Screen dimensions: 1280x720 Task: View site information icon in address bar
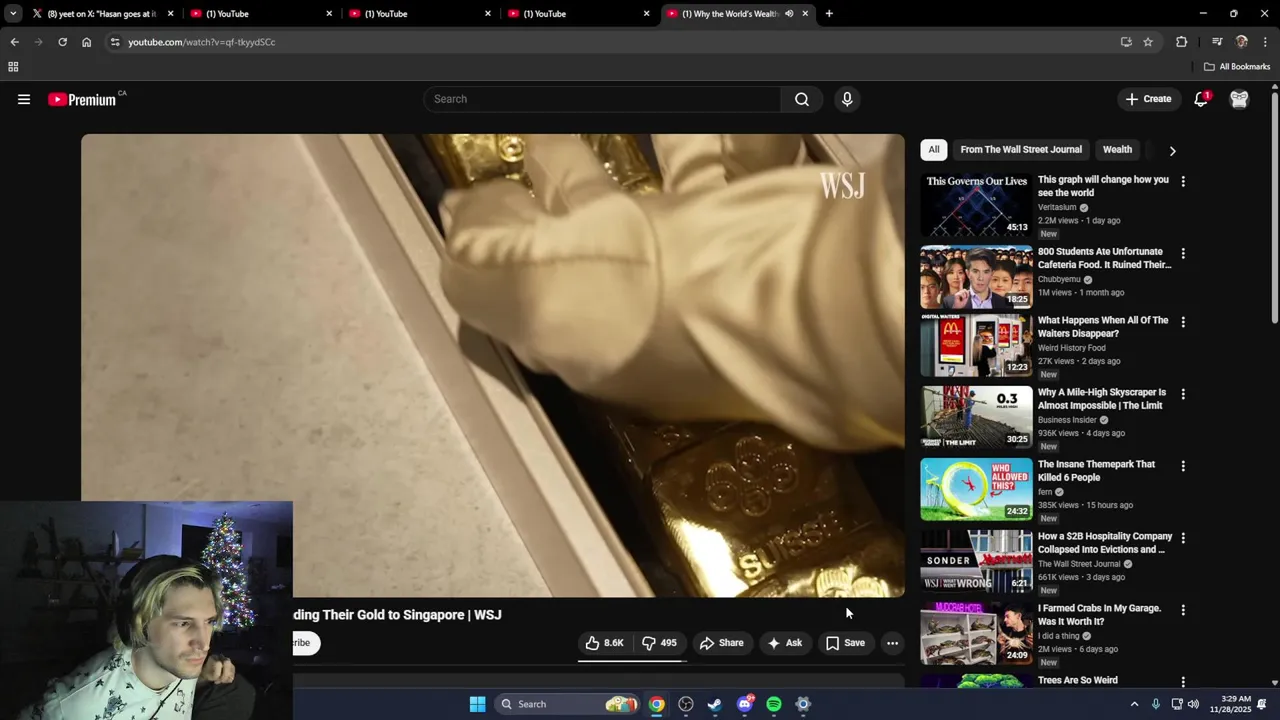[115, 42]
